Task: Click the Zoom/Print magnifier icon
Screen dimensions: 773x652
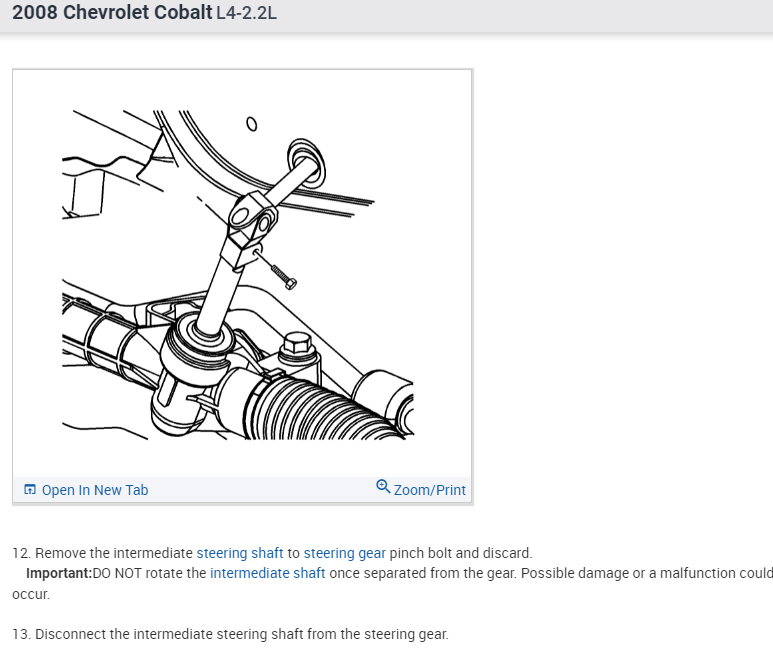Action: 383,486
